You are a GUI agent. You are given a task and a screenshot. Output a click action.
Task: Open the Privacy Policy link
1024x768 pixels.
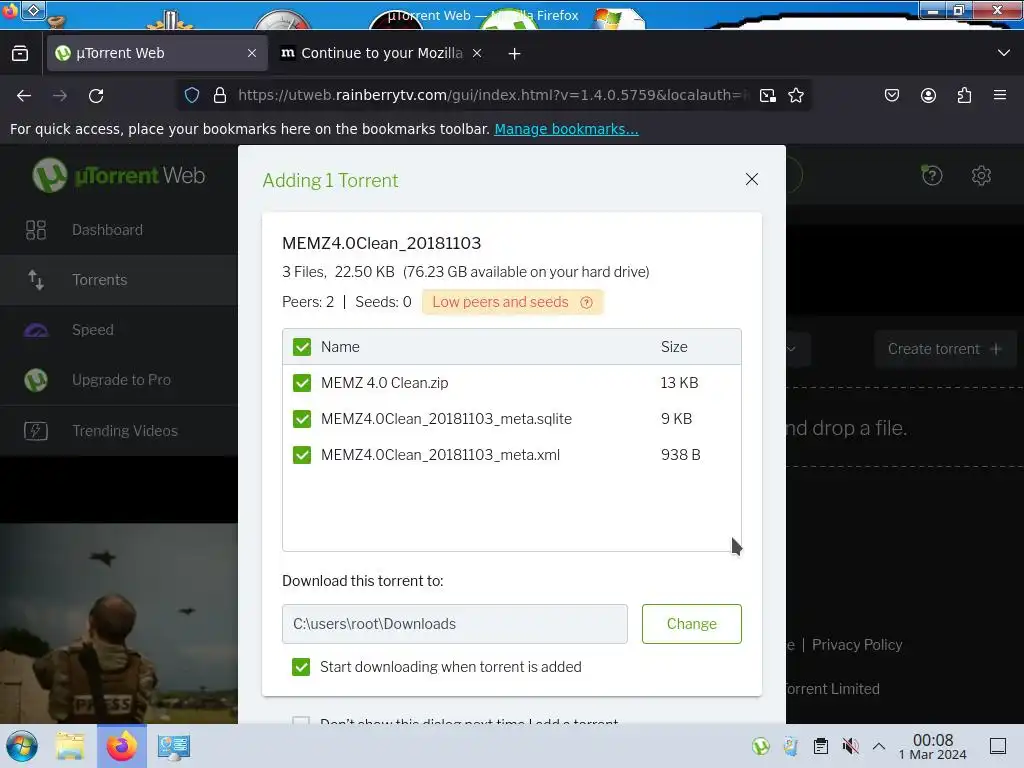(857, 645)
